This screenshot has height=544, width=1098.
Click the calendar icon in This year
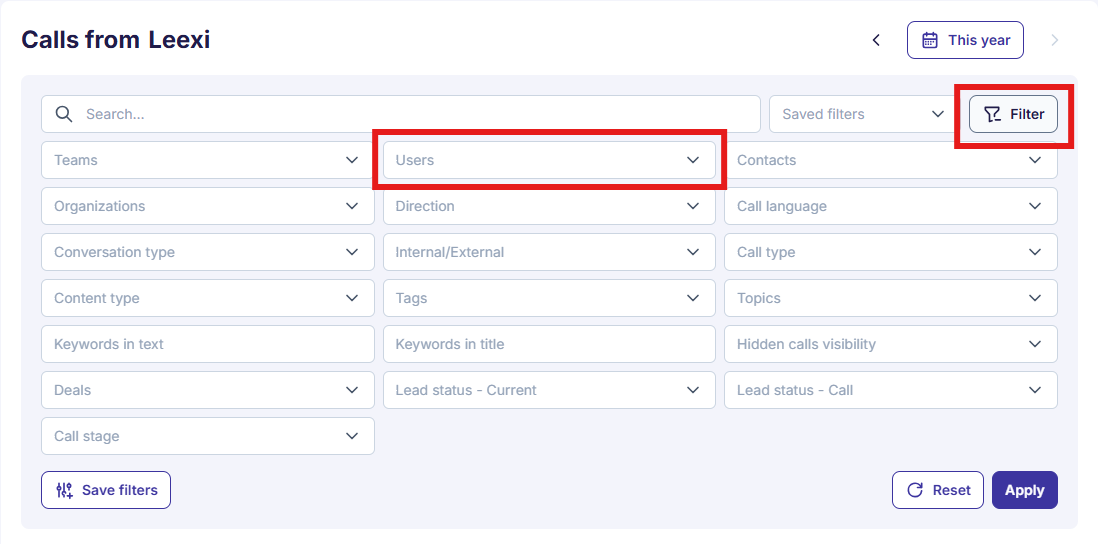(x=930, y=40)
